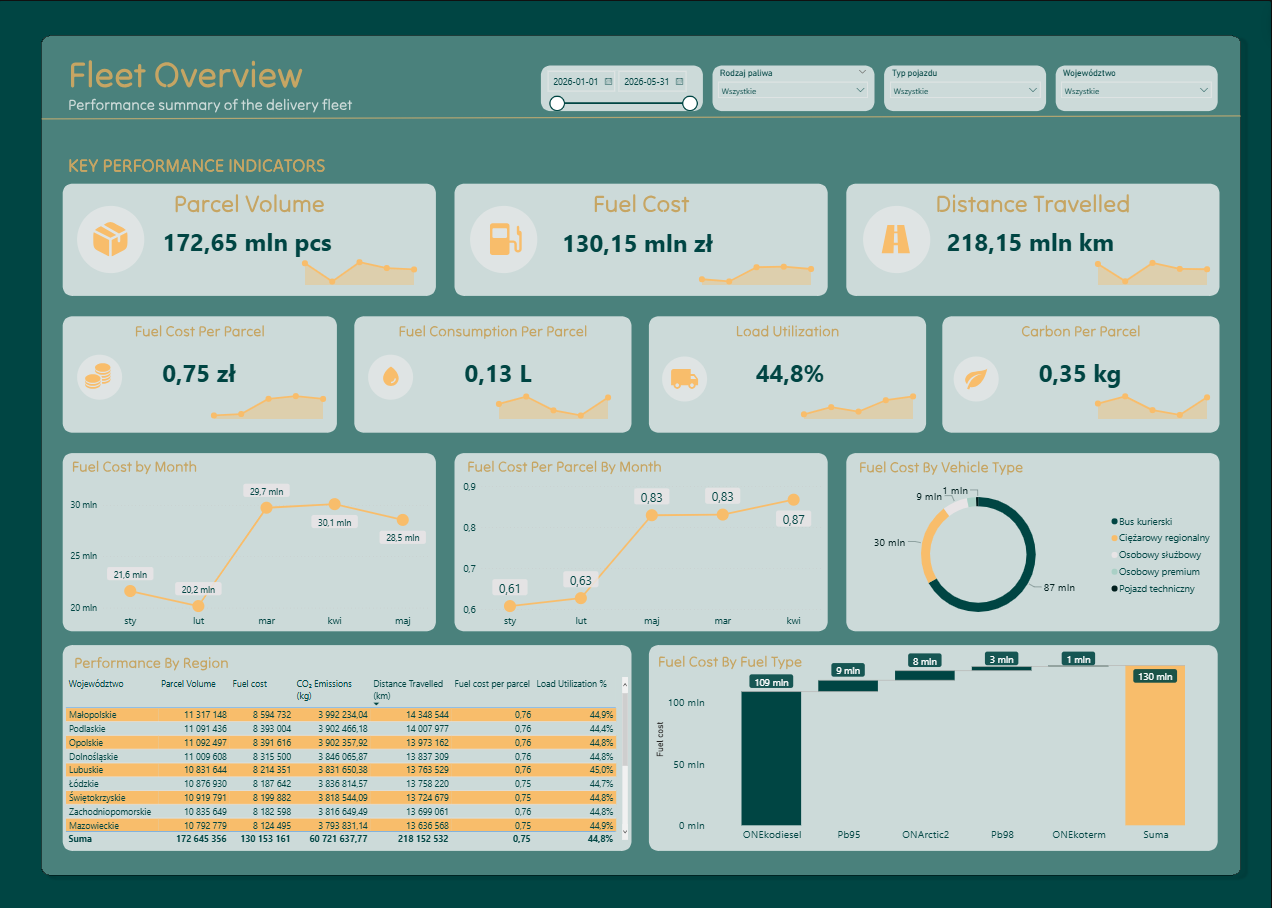Click the left handle of date range slider
1272x908 pixels.
point(557,103)
